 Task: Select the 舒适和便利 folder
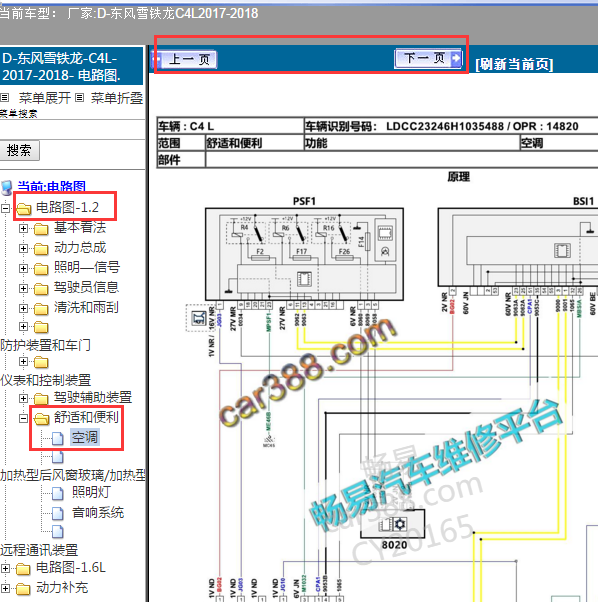(86, 417)
